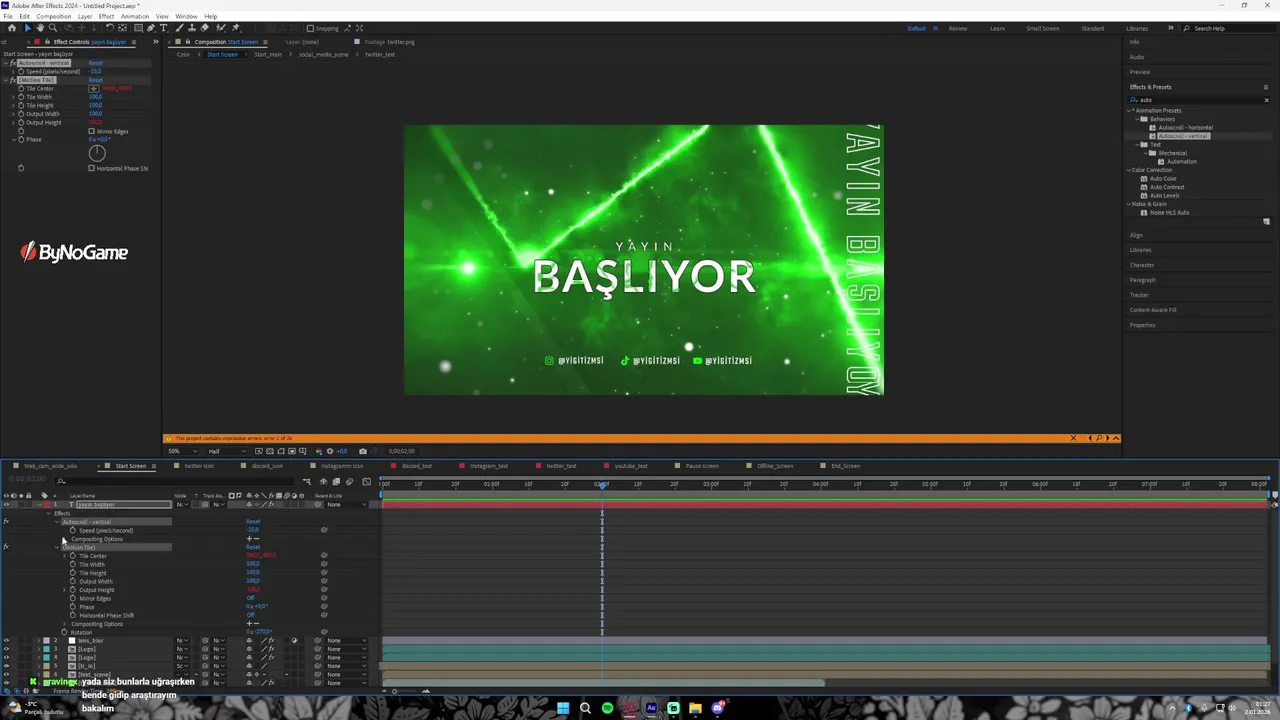The width and height of the screenshot is (1280, 720).
Task: Collapse the Animation Presets tree
Action: [x=1129, y=111]
